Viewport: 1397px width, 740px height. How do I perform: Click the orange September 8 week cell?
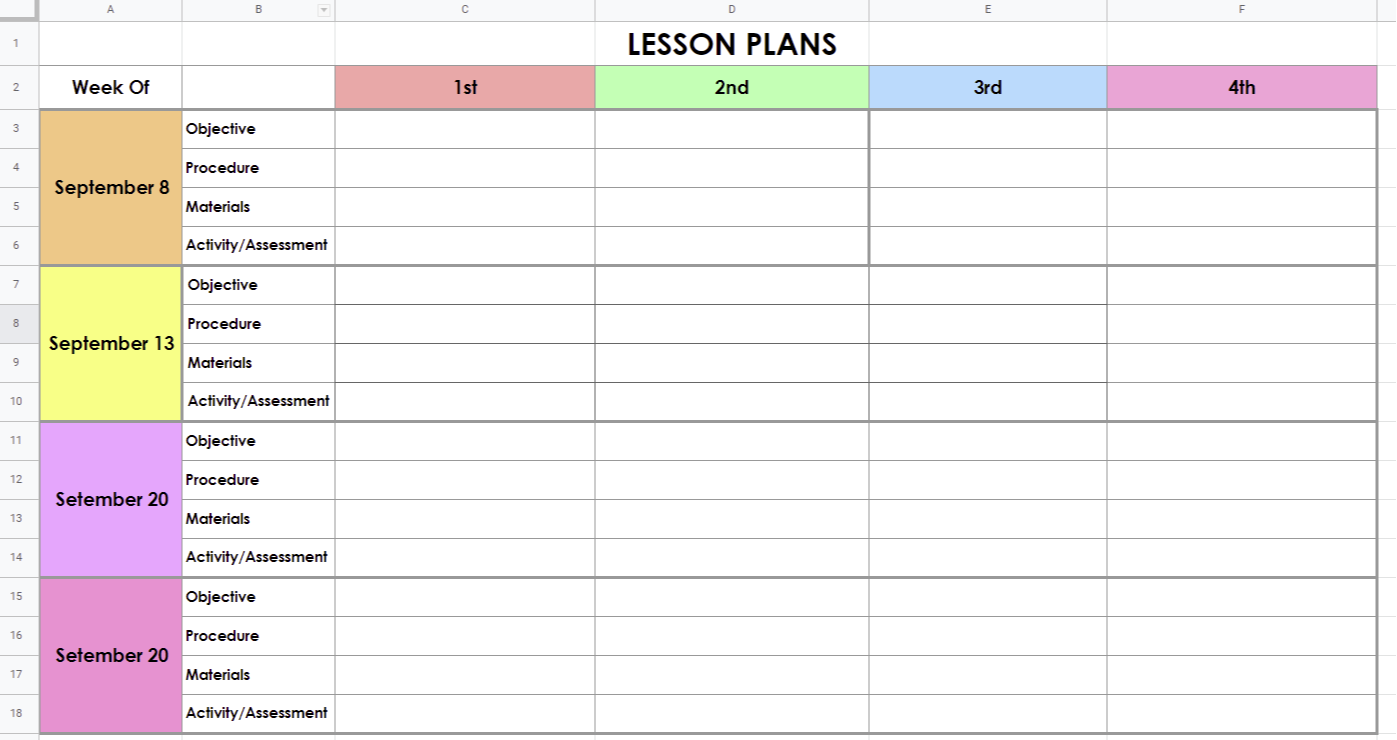click(110, 187)
